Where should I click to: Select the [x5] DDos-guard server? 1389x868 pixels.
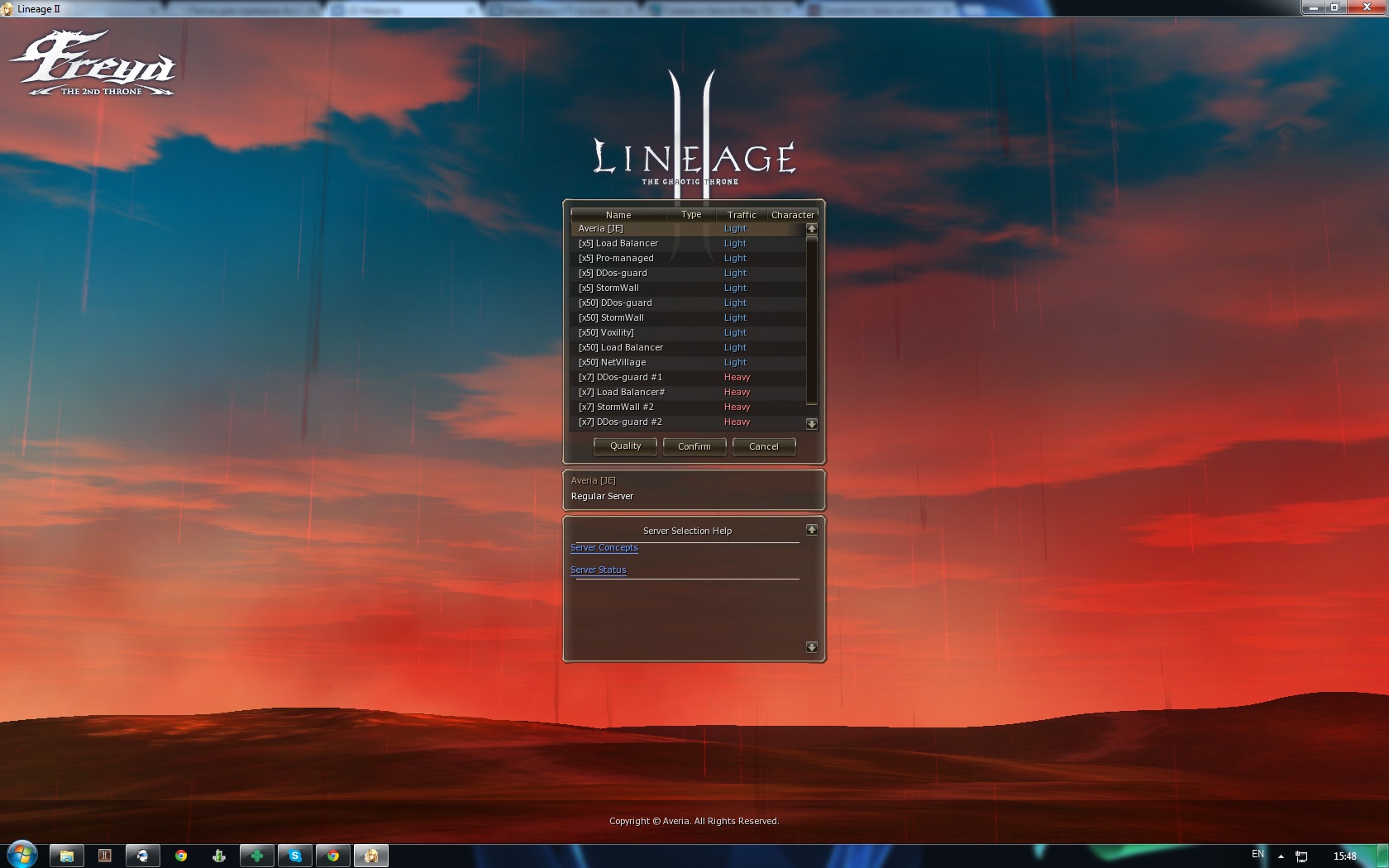[x=688, y=274]
